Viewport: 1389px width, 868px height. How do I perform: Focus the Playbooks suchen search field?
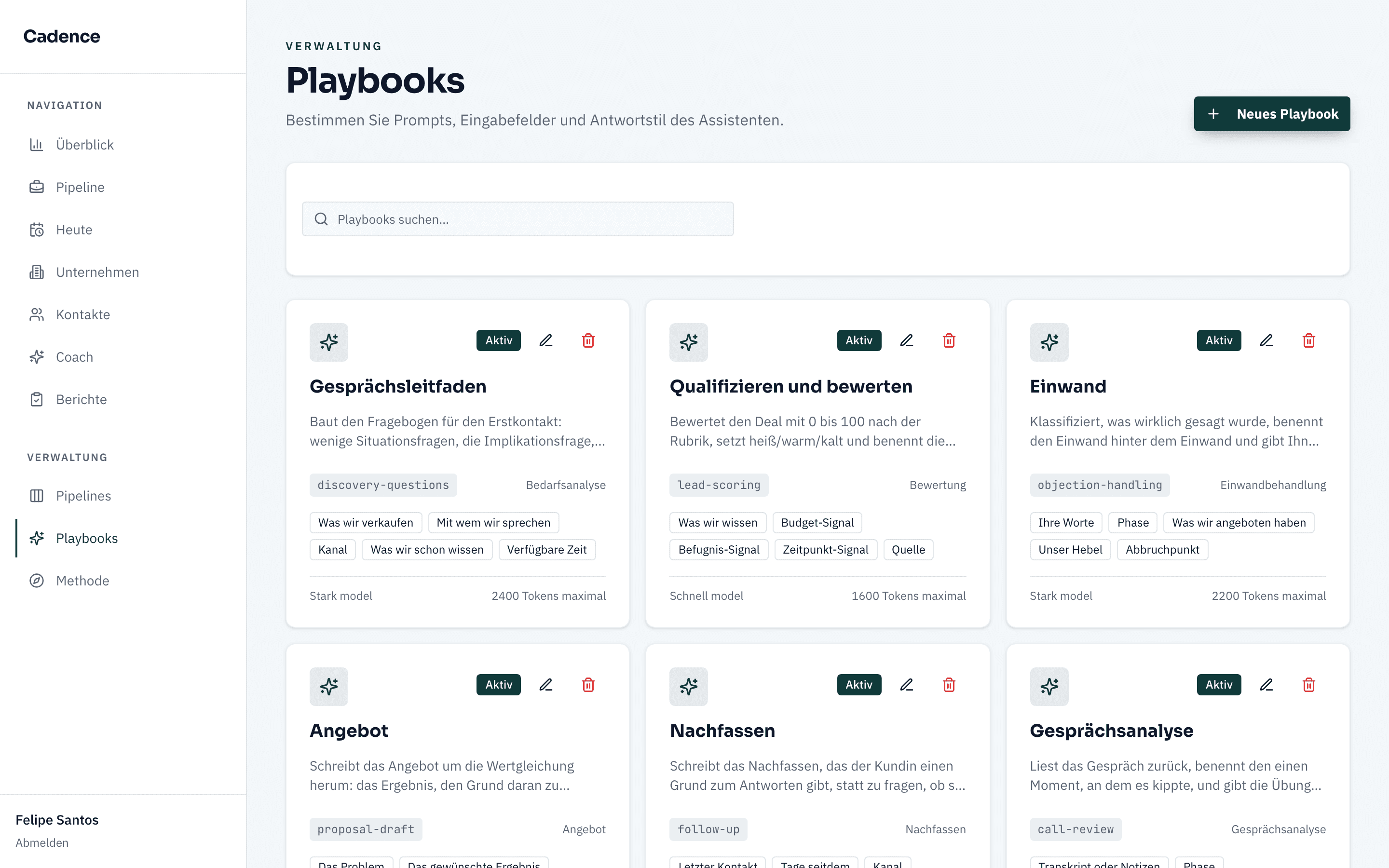click(x=517, y=219)
